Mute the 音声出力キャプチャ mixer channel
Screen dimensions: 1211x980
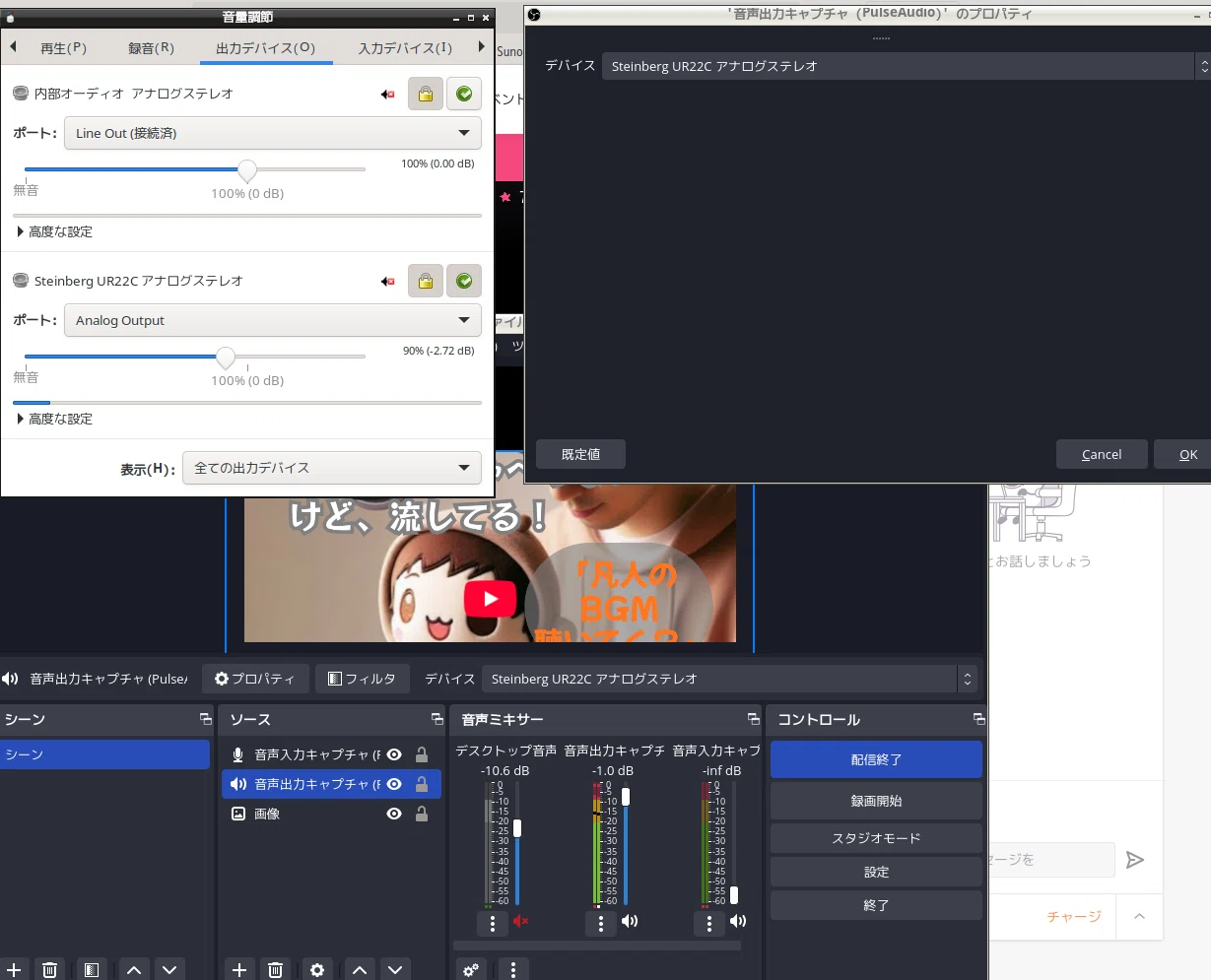(630, 922)
